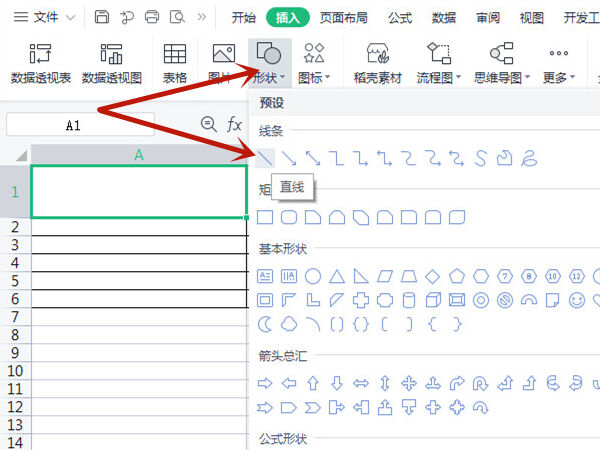Select the 直线 line shape
The image size is (600, 450).
tap(265, 158)
